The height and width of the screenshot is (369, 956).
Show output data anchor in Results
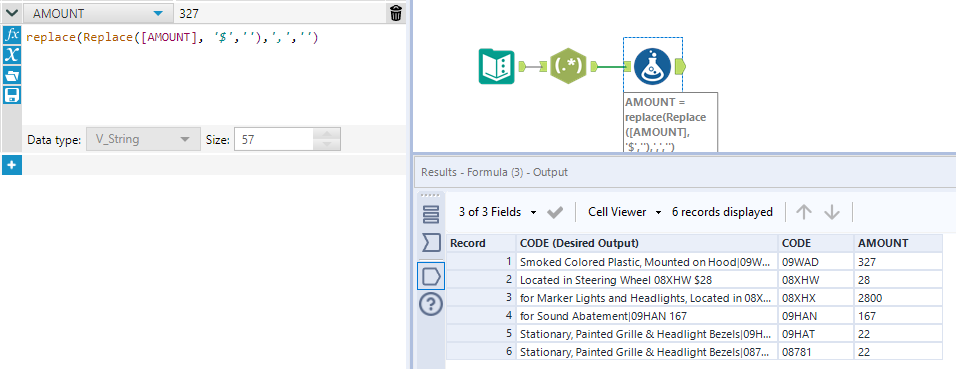(x=431, y=275)
